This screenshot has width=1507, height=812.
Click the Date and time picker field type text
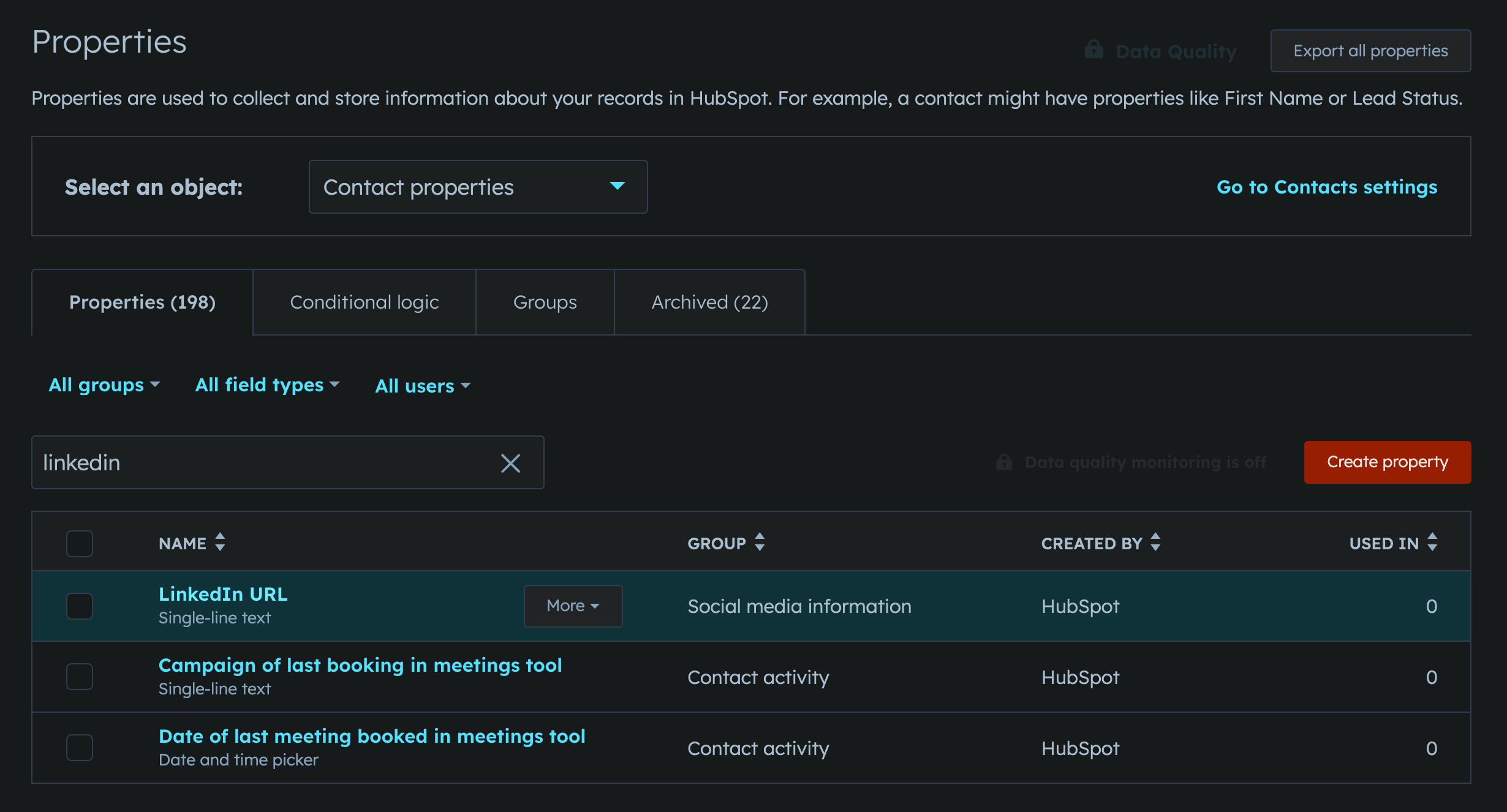(x=238, y=760)
